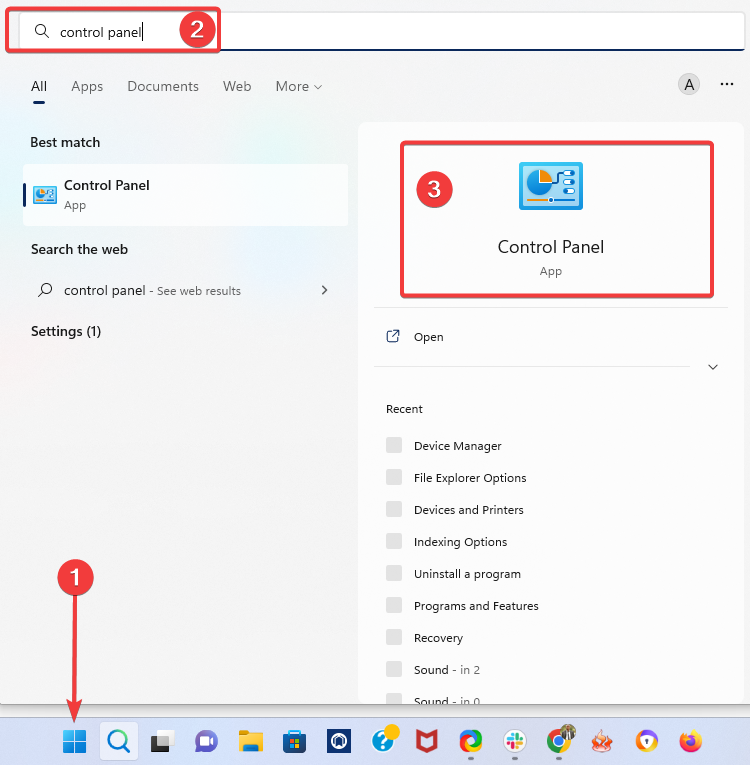Click the Device Manager recent item icon

394,445
